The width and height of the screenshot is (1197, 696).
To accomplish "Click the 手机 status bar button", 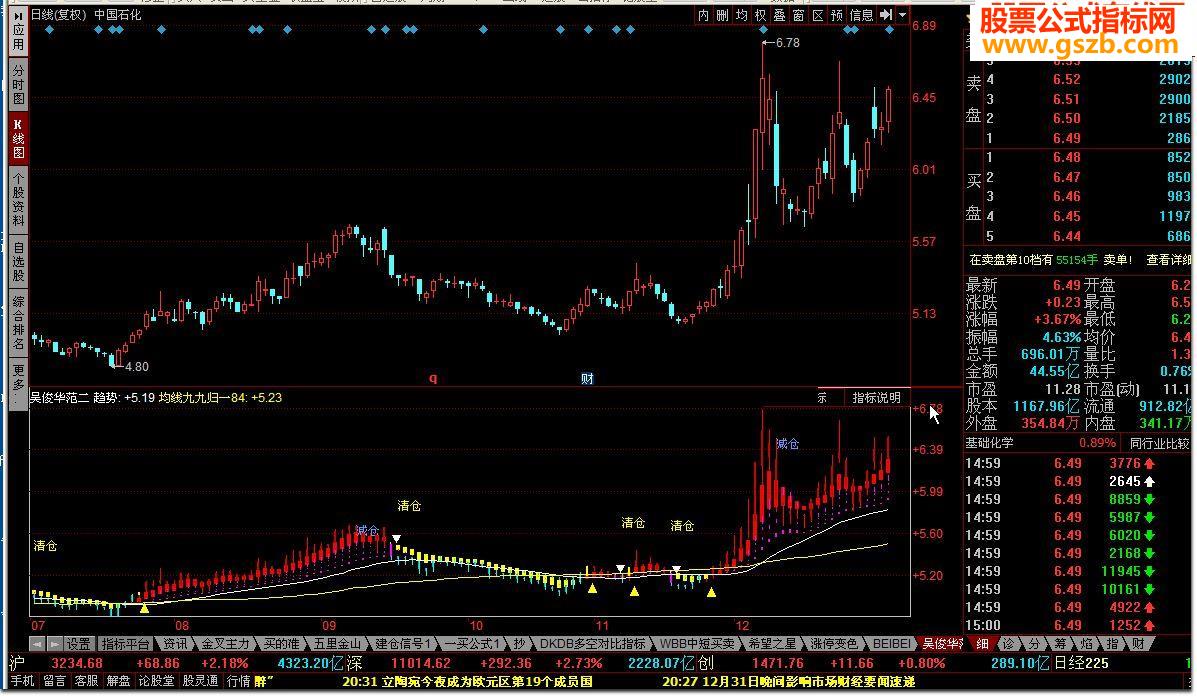I will point(22,681).
